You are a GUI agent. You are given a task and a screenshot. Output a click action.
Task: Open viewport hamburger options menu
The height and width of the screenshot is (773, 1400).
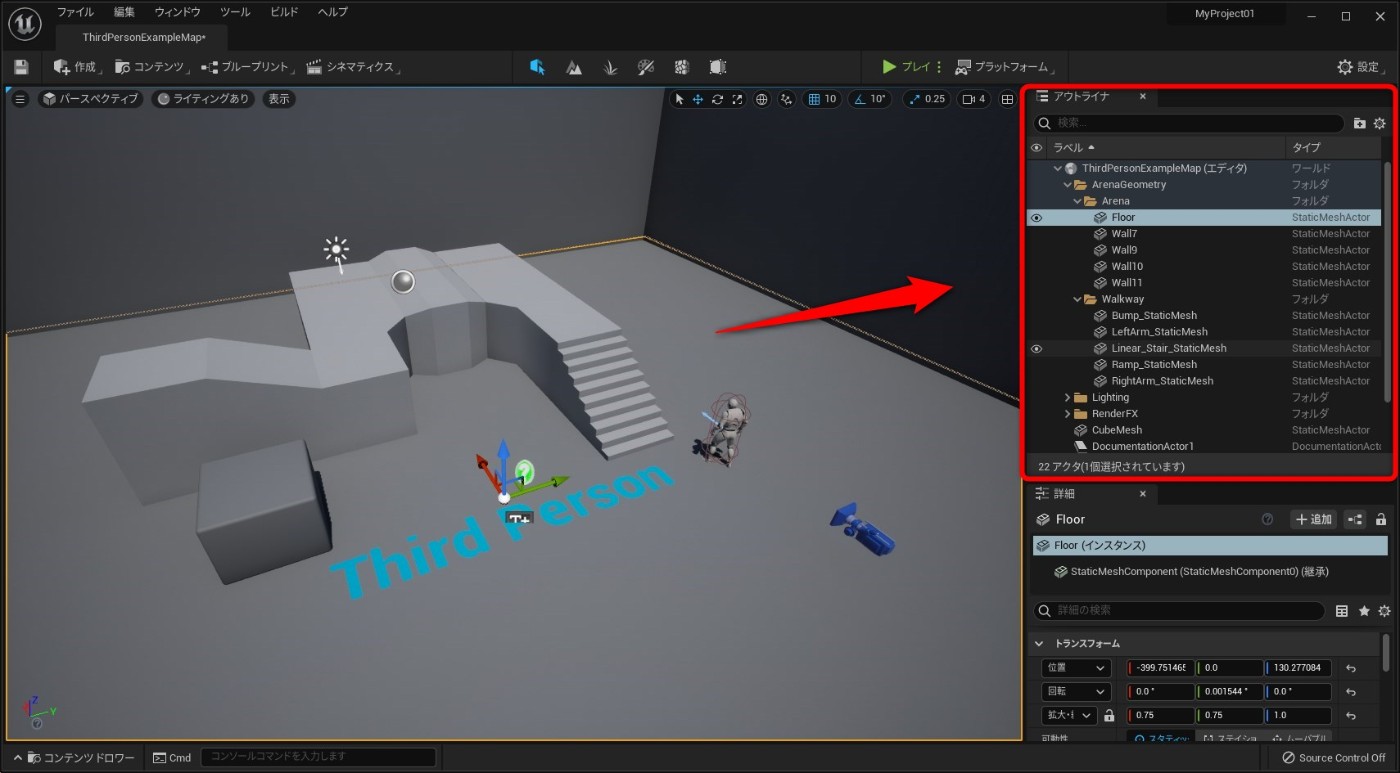pos(19,99)
